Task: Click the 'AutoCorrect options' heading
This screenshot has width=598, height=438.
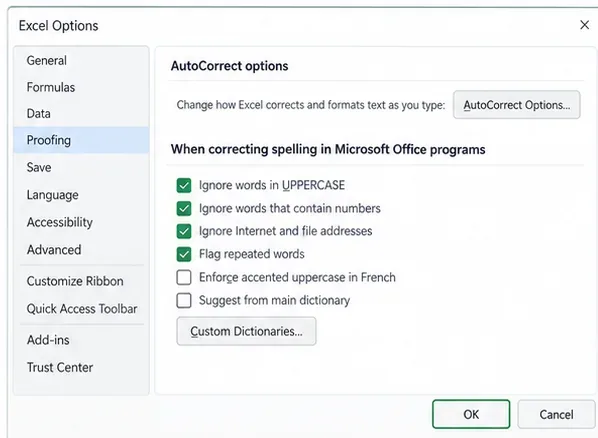Action: (229, 66)
